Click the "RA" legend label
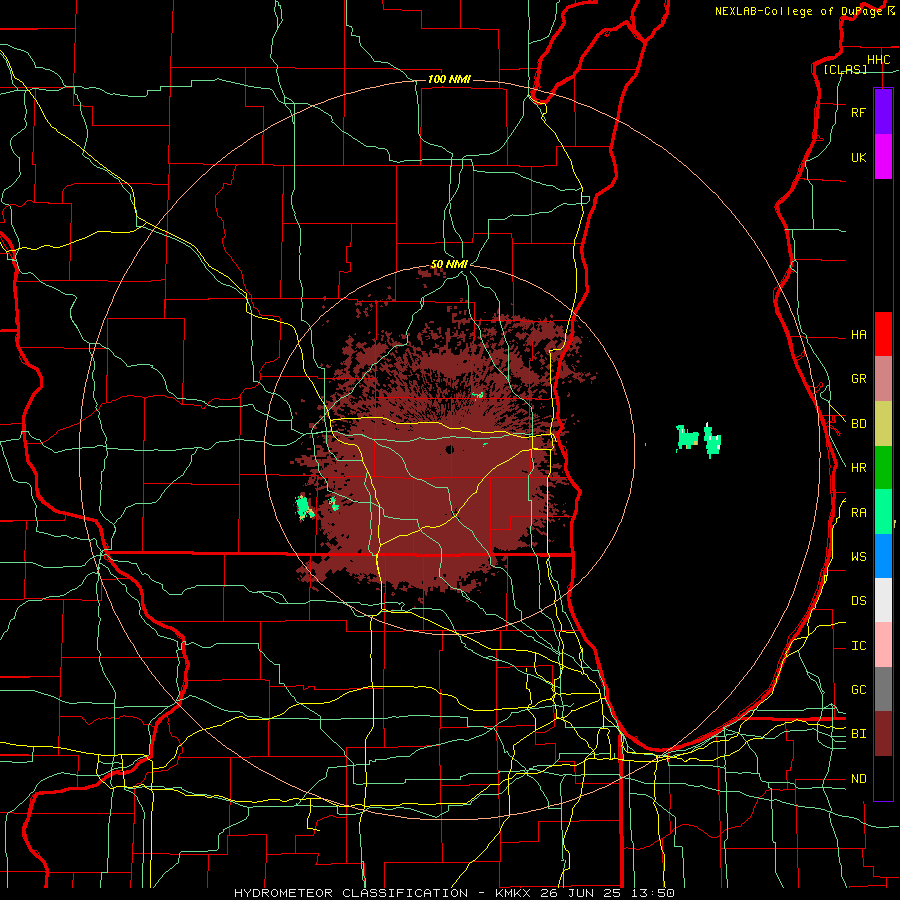The image size is (900, 900). coord(858,513)
